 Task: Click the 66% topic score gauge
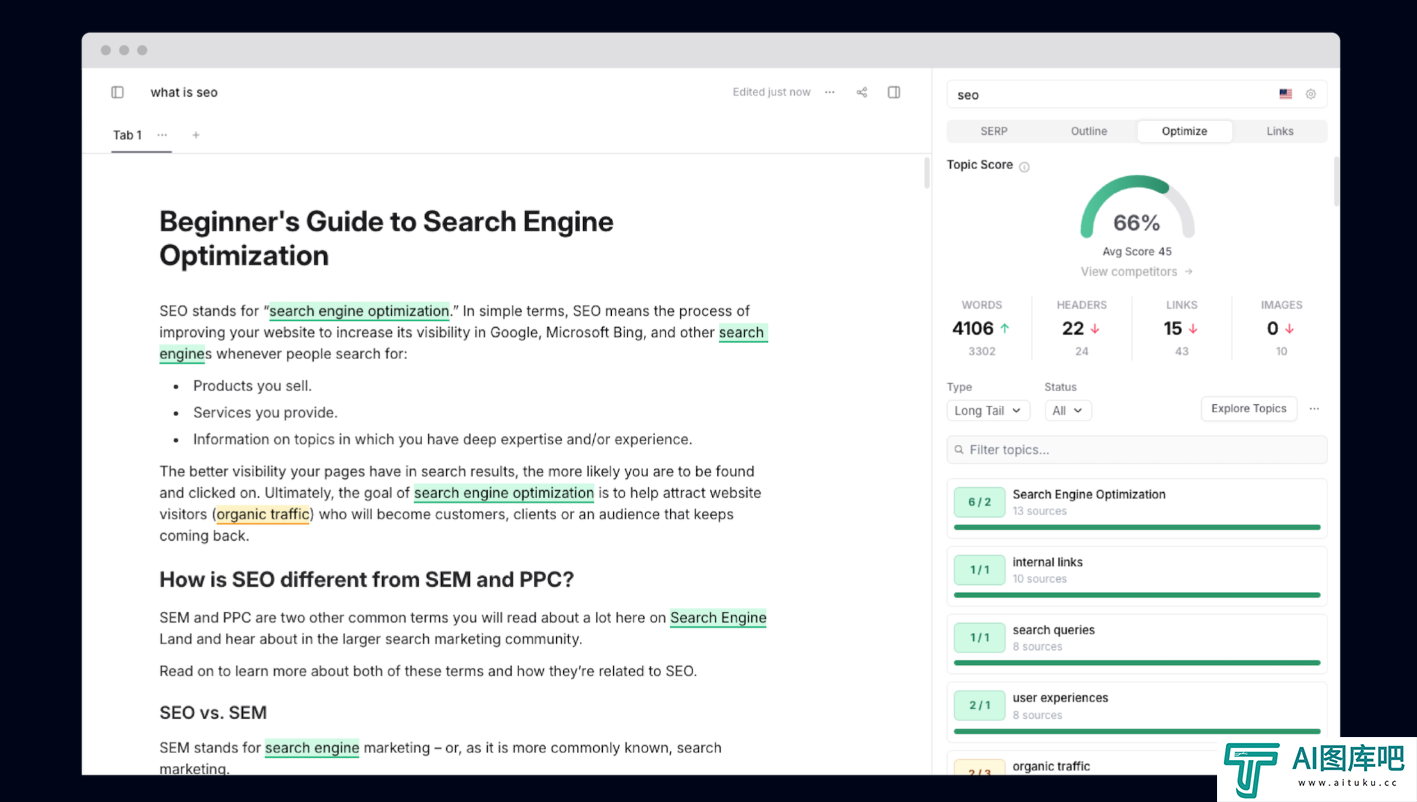pos(1137,208)
